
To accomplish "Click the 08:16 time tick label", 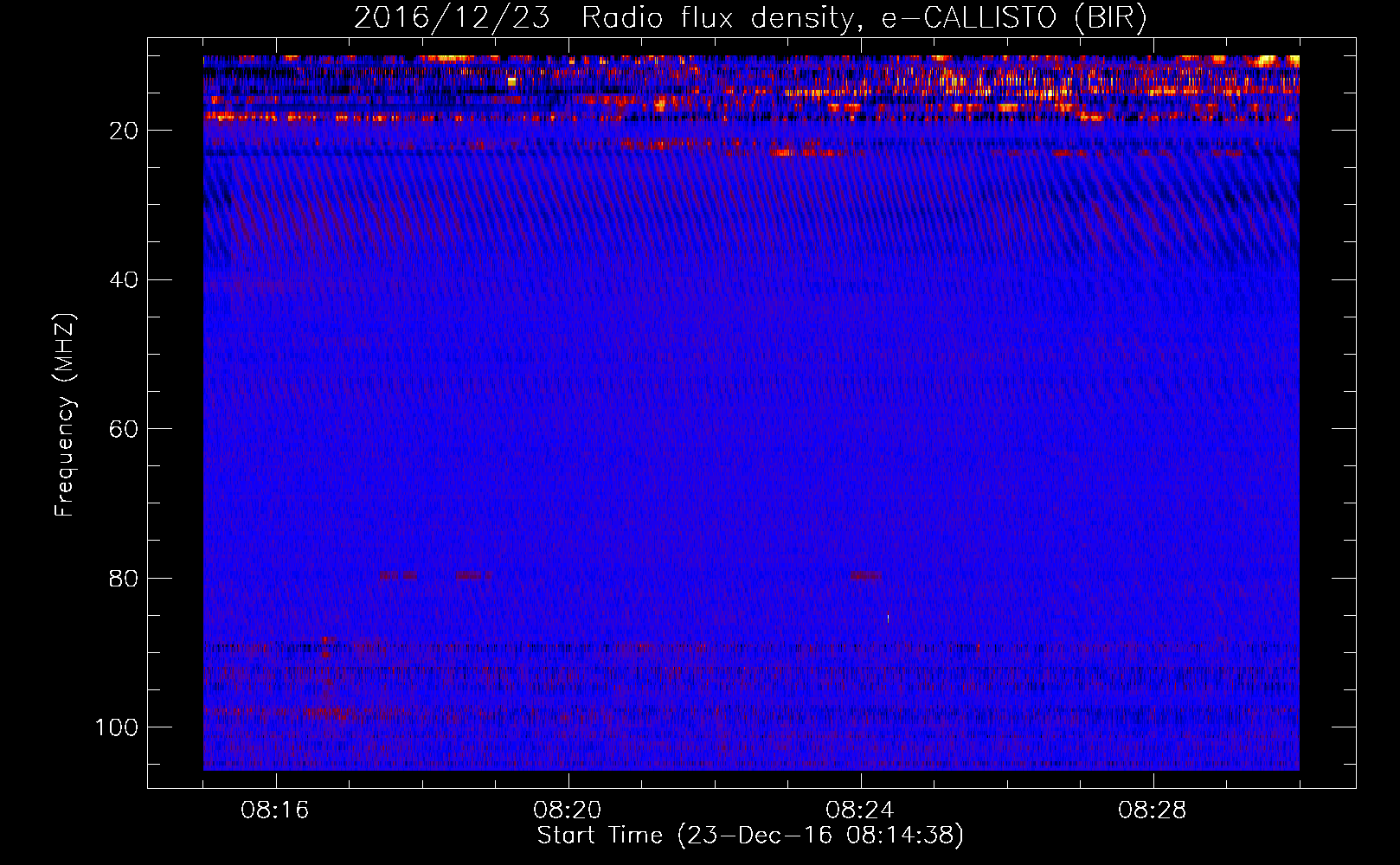I will (275, 811).
